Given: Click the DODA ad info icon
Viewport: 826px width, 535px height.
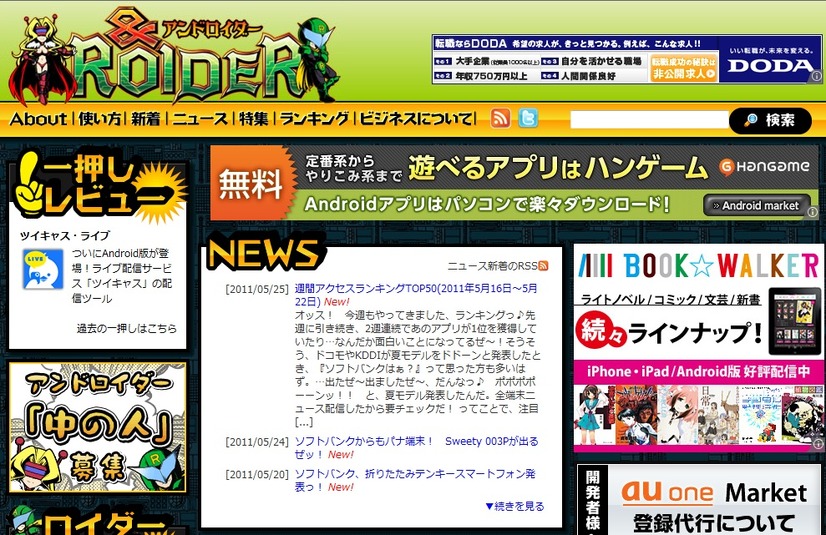Looking at the screenshot, I should [817, 76].
